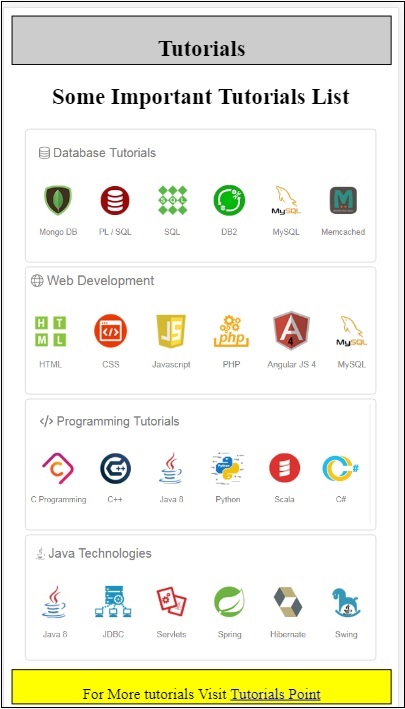Select the C++ tutorial icon

point(115,469)
